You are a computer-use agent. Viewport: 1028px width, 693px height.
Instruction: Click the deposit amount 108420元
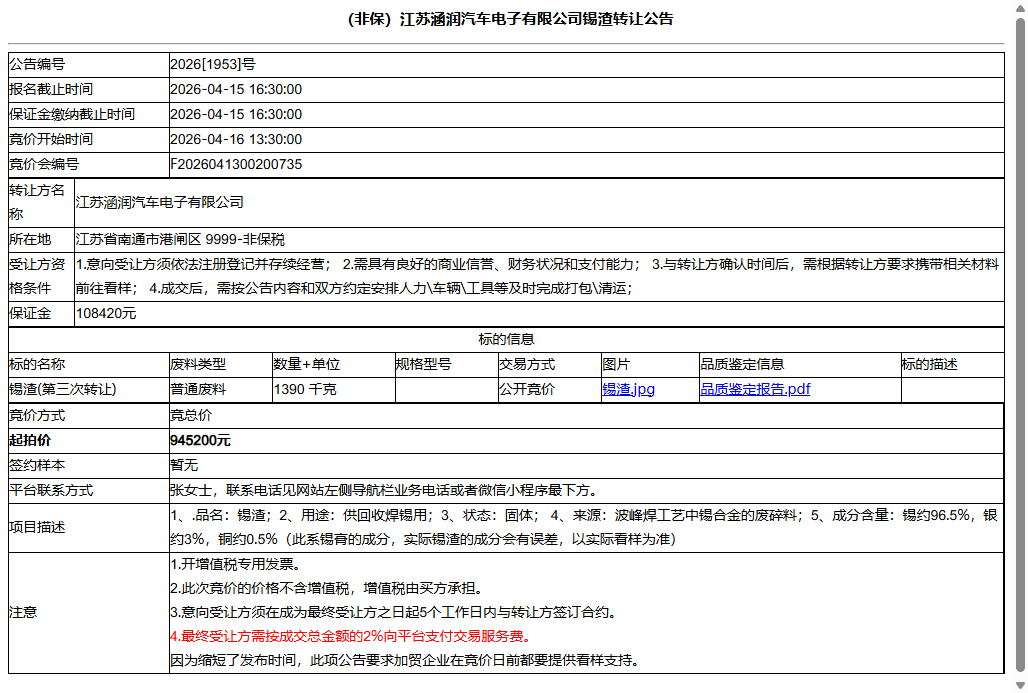pos(106,313)
